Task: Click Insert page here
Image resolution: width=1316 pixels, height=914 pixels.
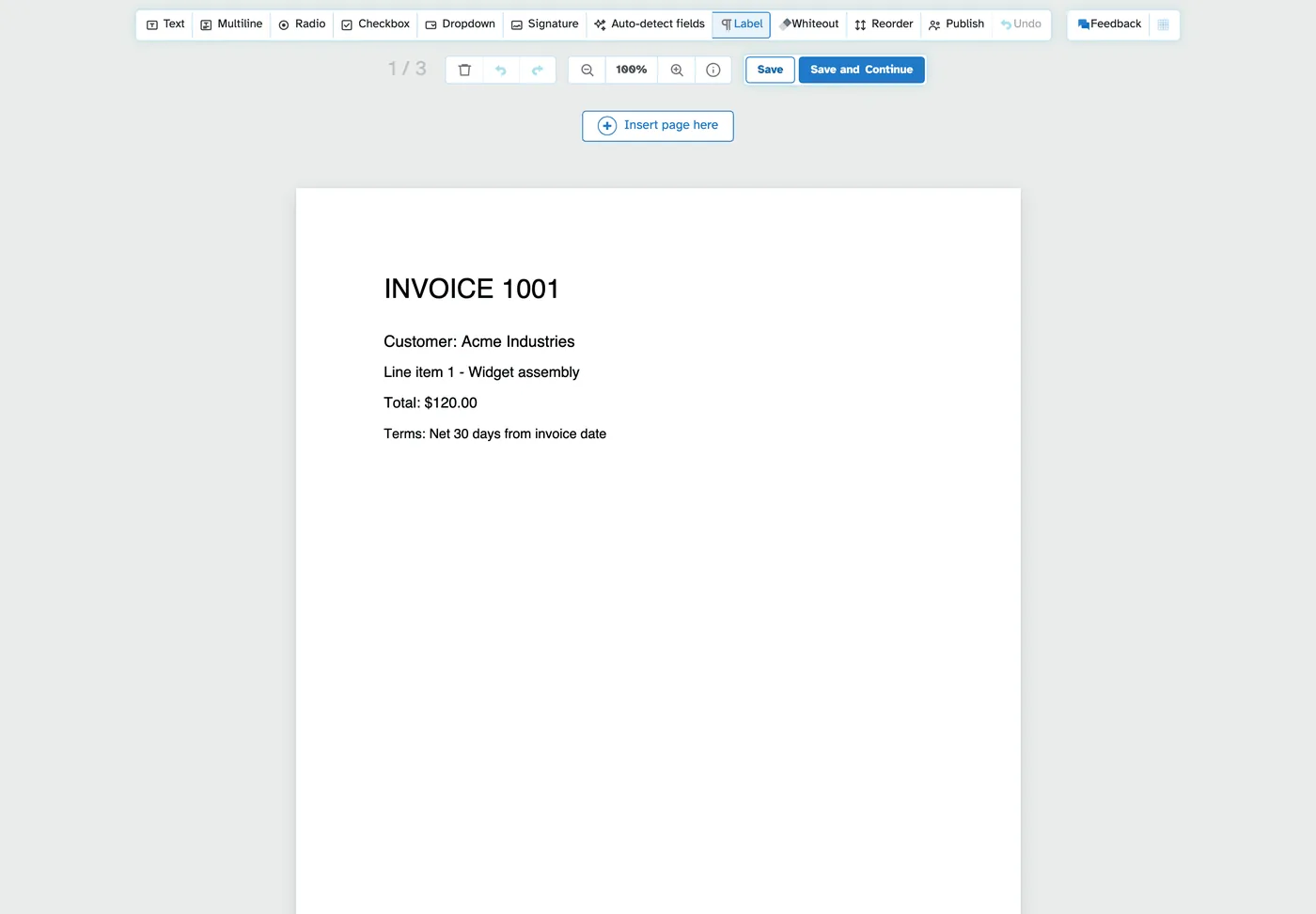Action: pos(658,126)
